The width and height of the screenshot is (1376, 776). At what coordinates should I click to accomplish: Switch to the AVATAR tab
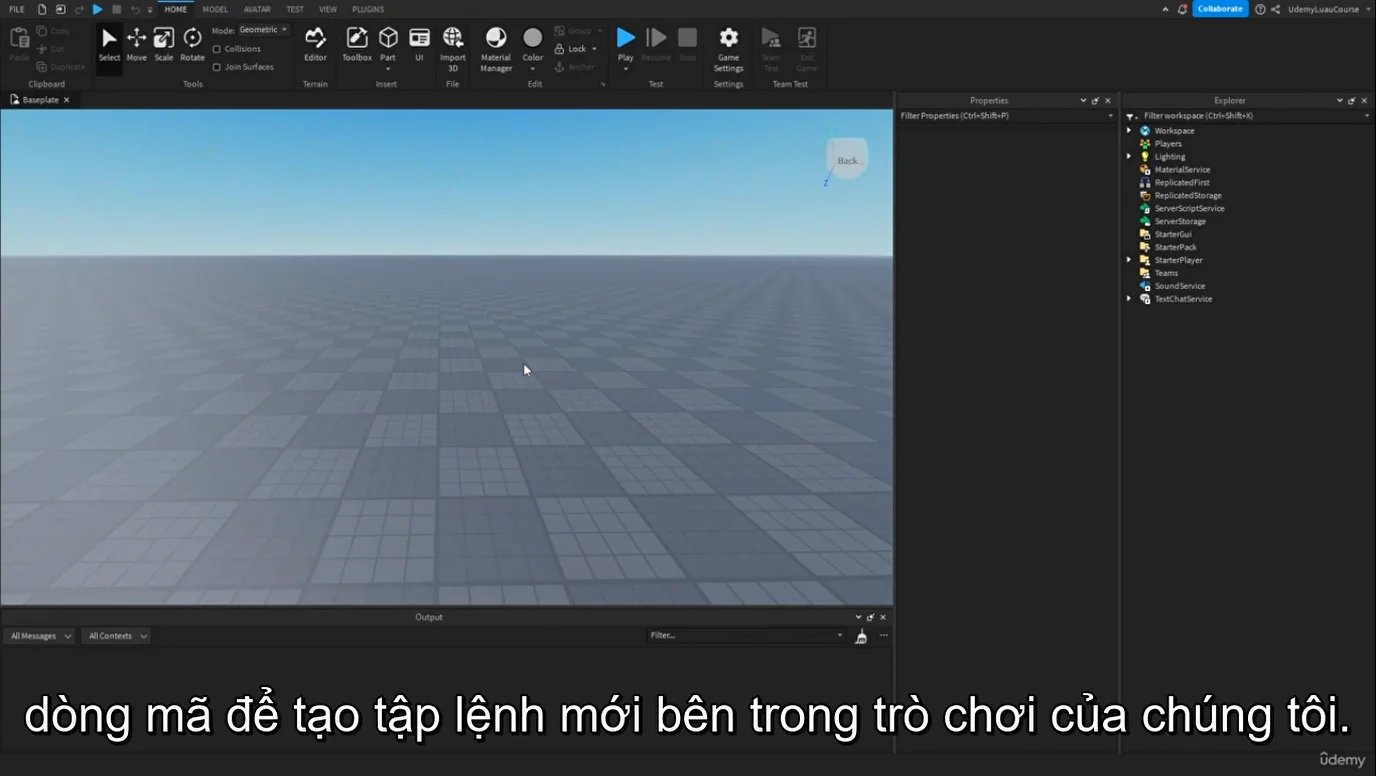coord(257,9)
